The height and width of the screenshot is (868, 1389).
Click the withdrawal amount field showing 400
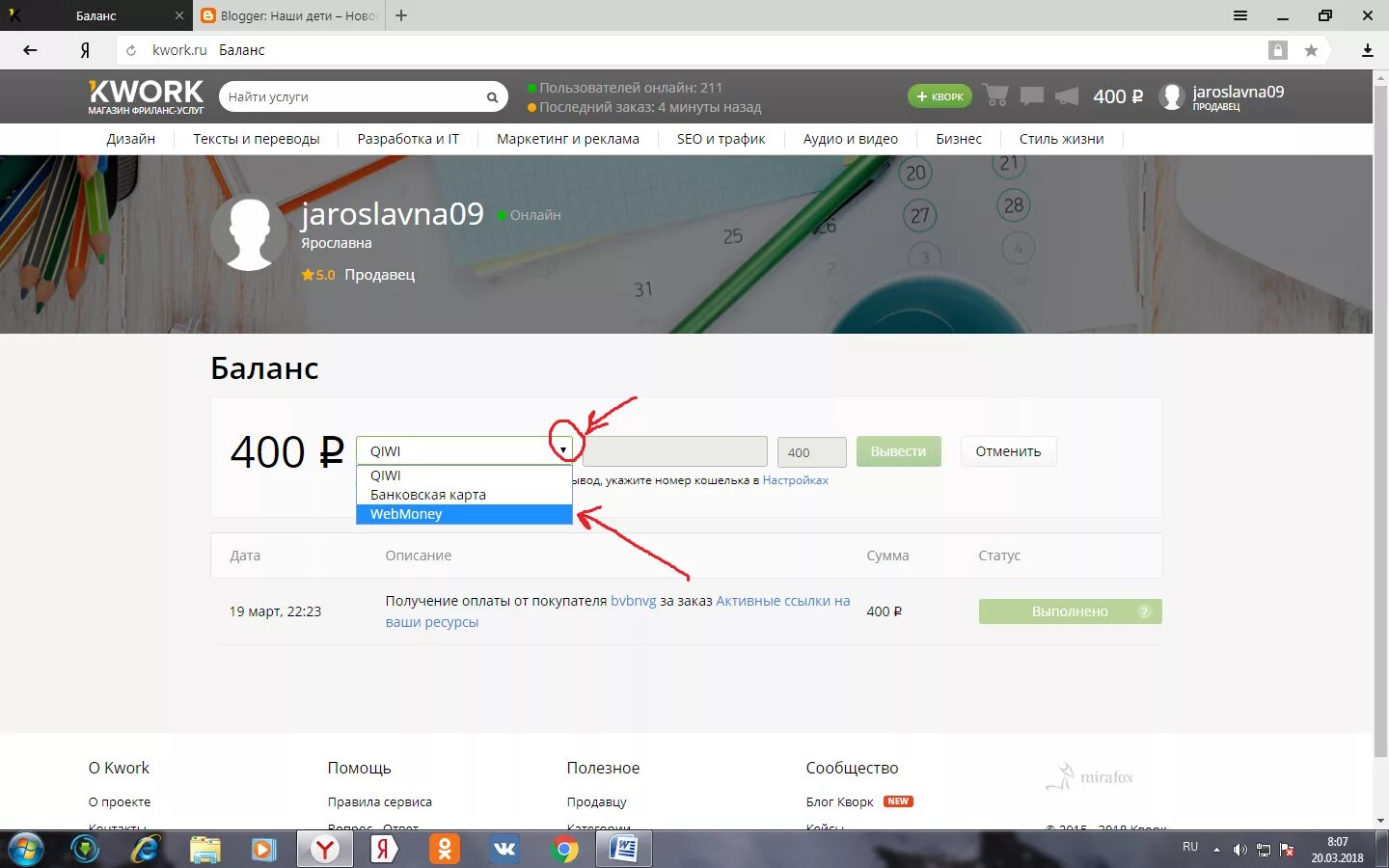811,452
